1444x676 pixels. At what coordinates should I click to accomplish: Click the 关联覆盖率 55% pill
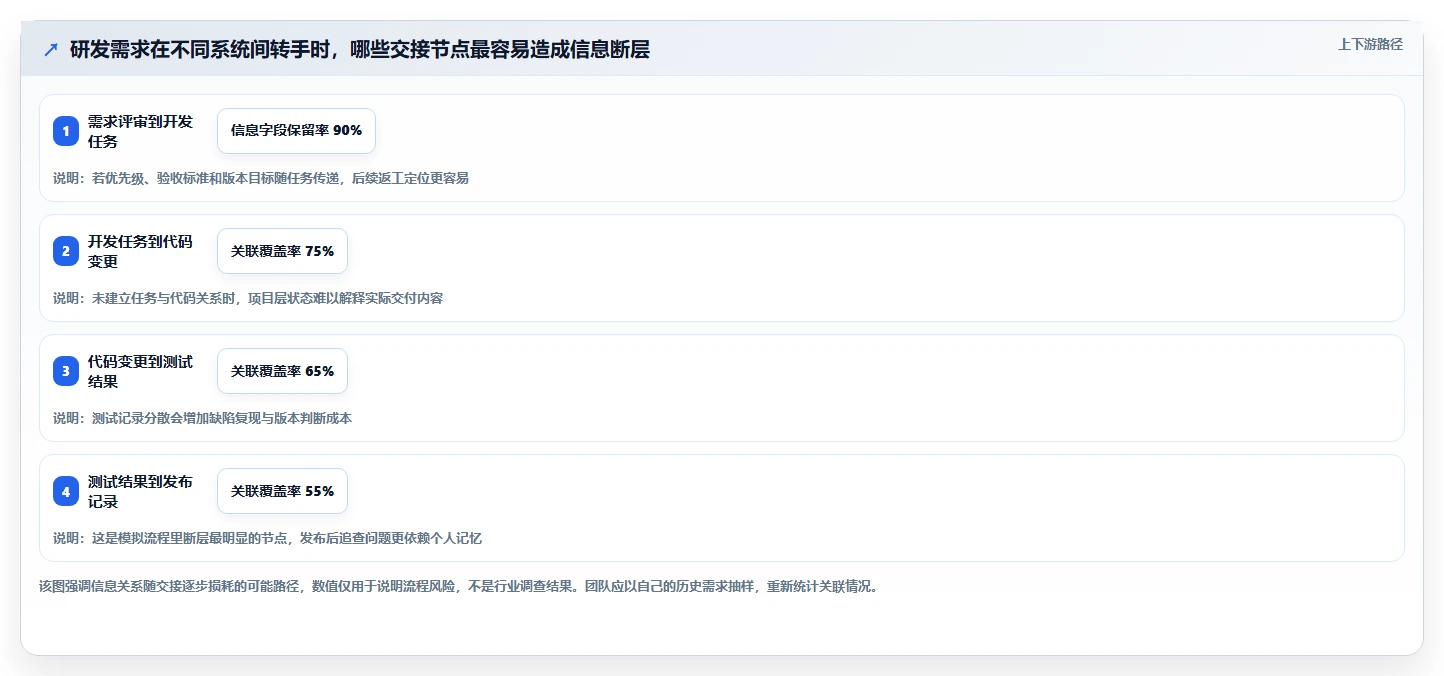tap(282, 491)
